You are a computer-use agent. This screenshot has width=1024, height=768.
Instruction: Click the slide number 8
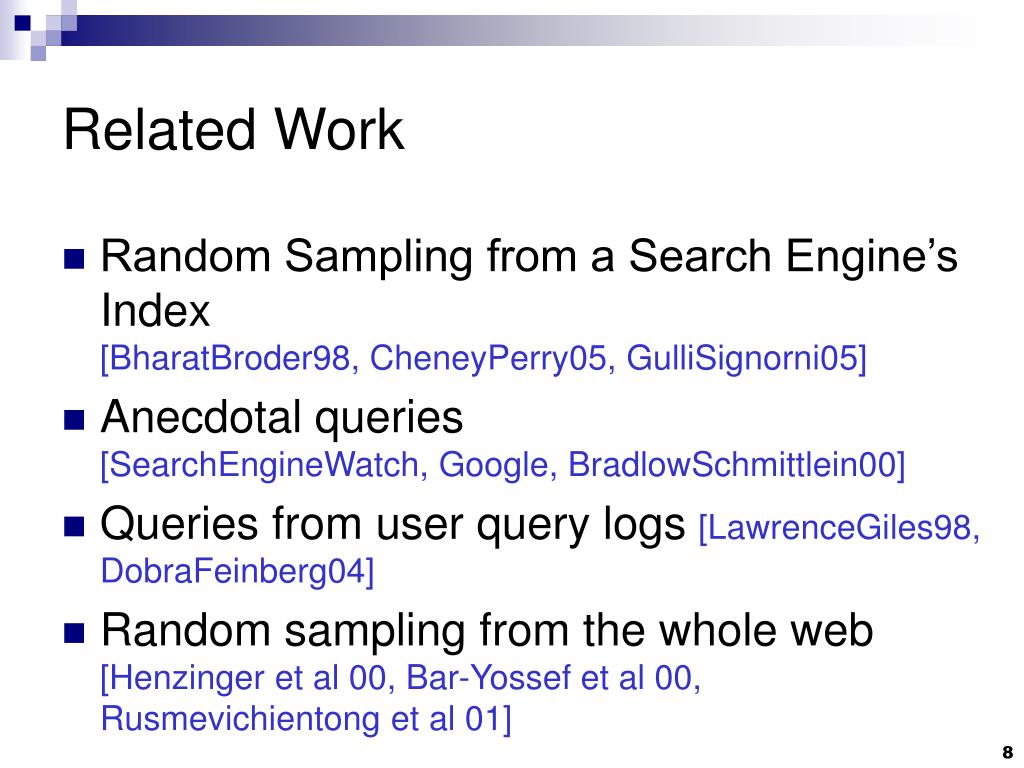tap(1008, 752)
